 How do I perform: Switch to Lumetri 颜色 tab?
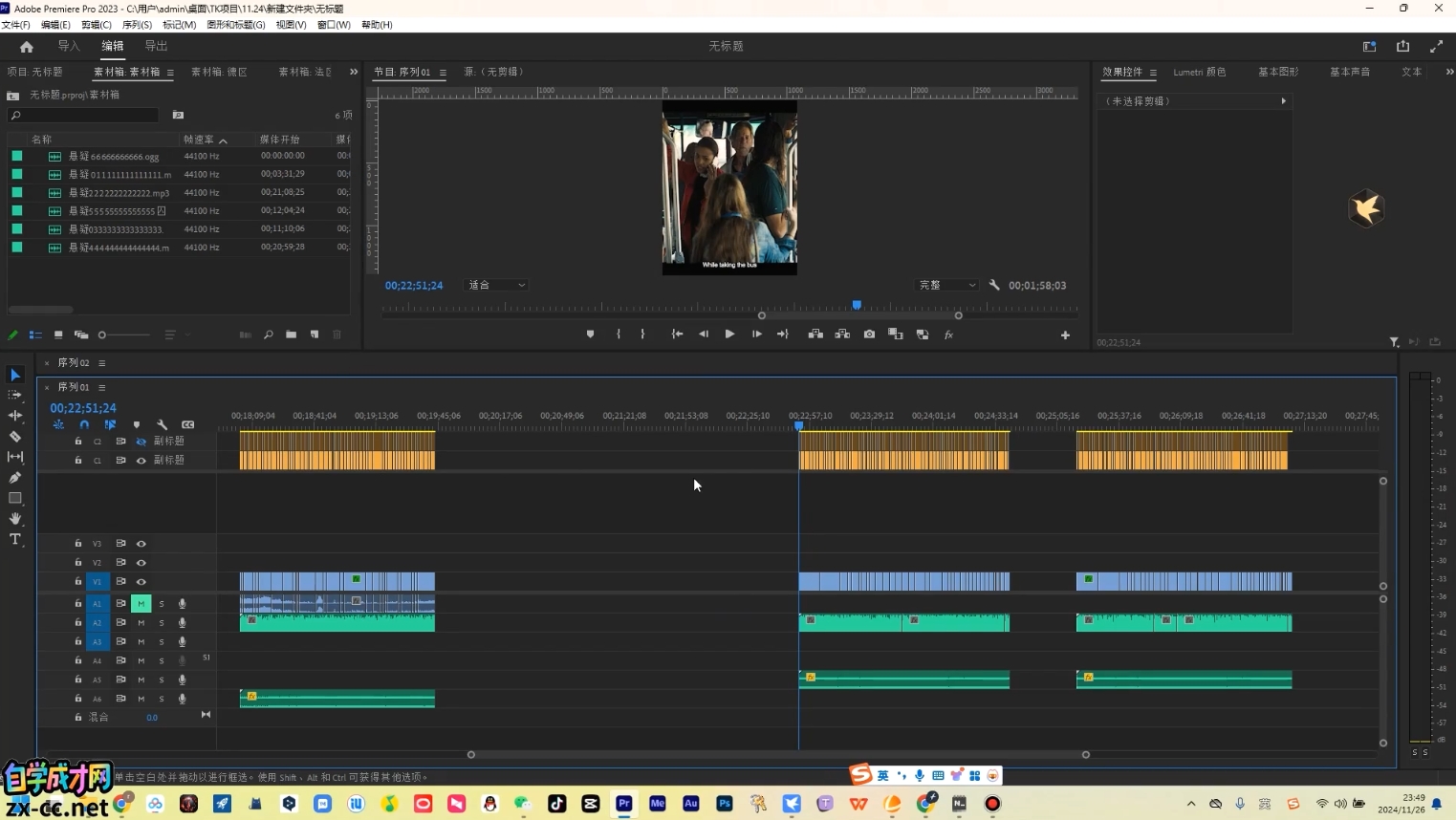pos(1200,72)
